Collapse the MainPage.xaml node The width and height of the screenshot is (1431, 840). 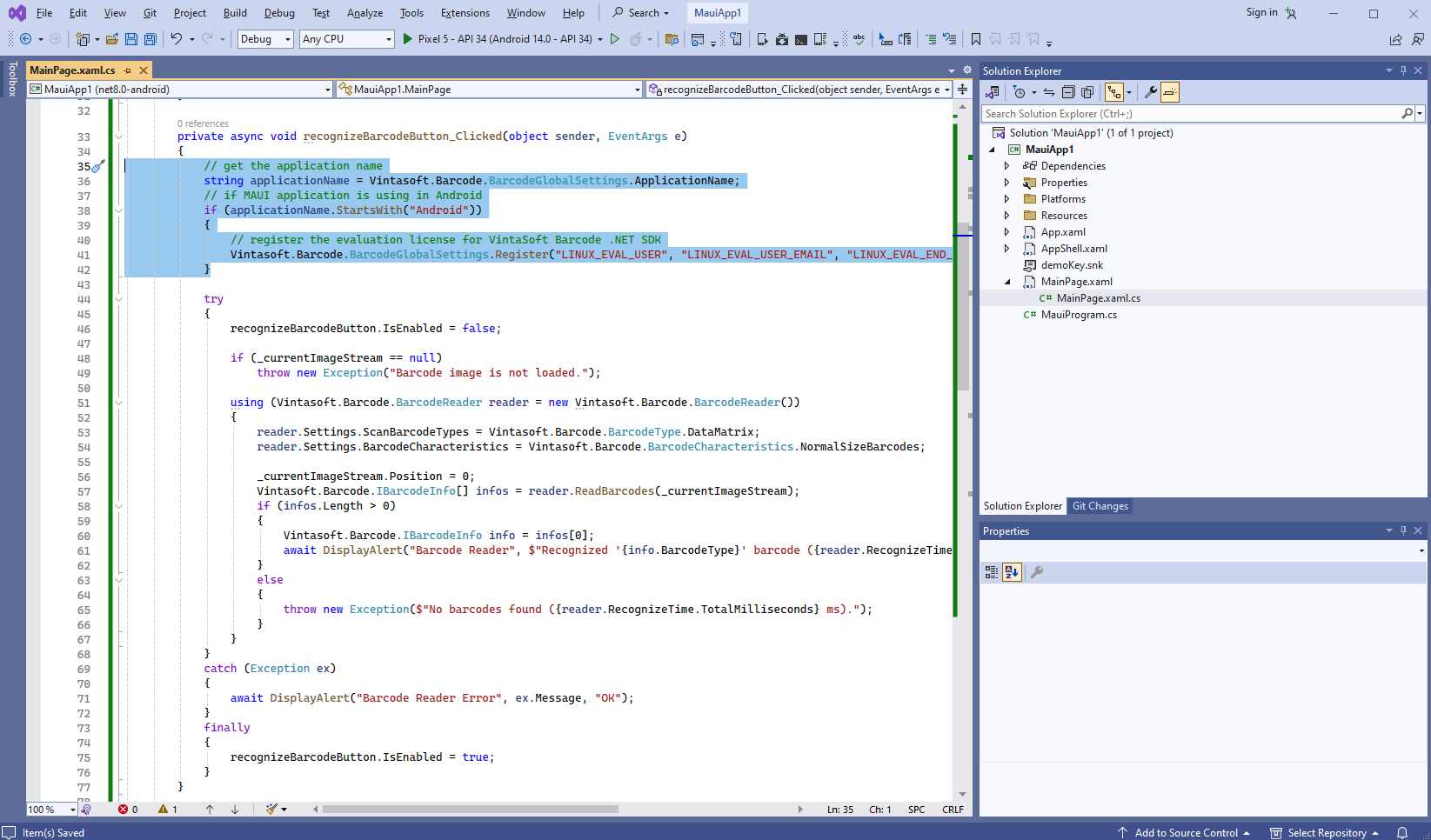tap(1007, 282)
